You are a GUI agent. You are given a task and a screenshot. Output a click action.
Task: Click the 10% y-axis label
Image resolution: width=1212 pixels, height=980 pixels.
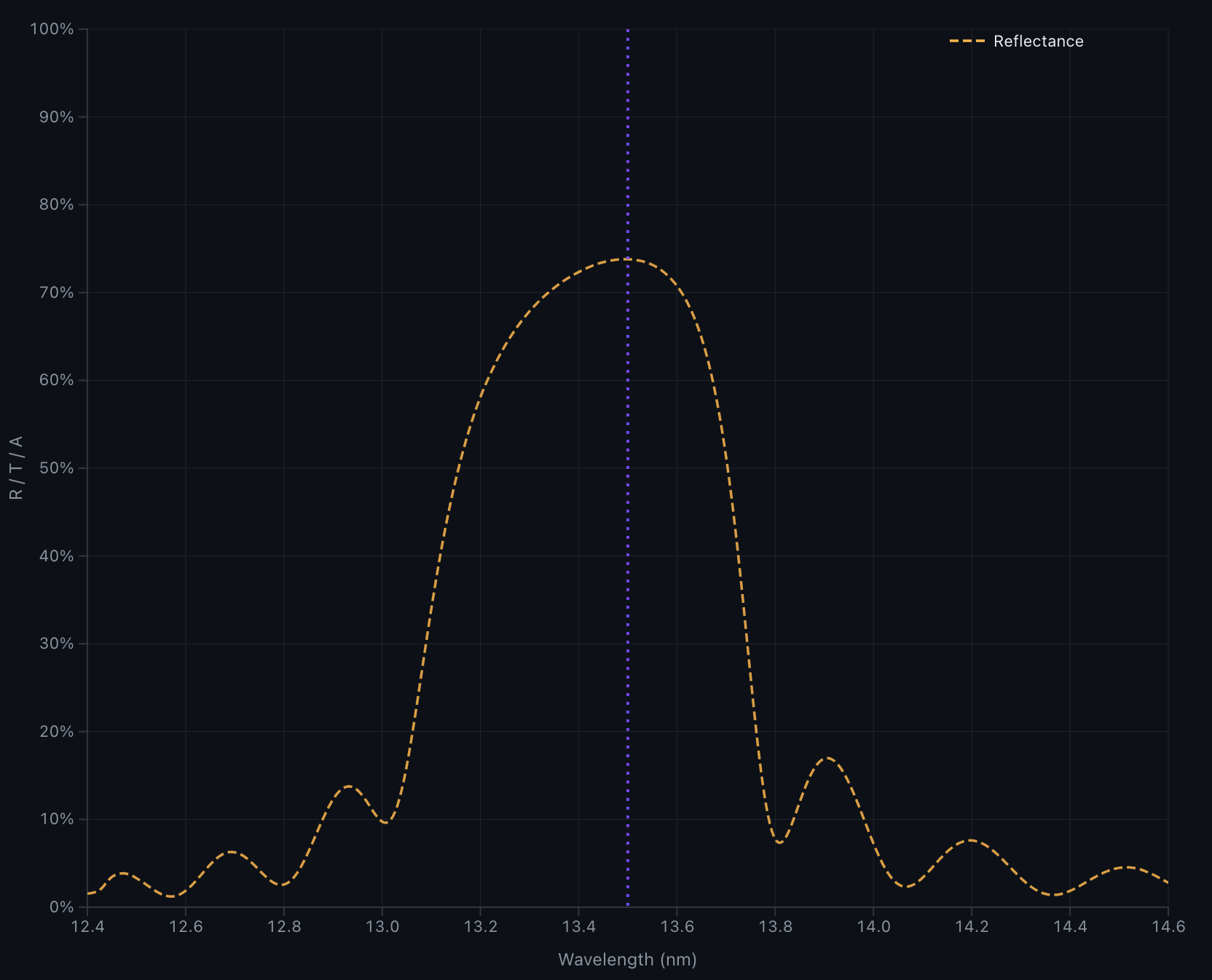tap(56, 819)
